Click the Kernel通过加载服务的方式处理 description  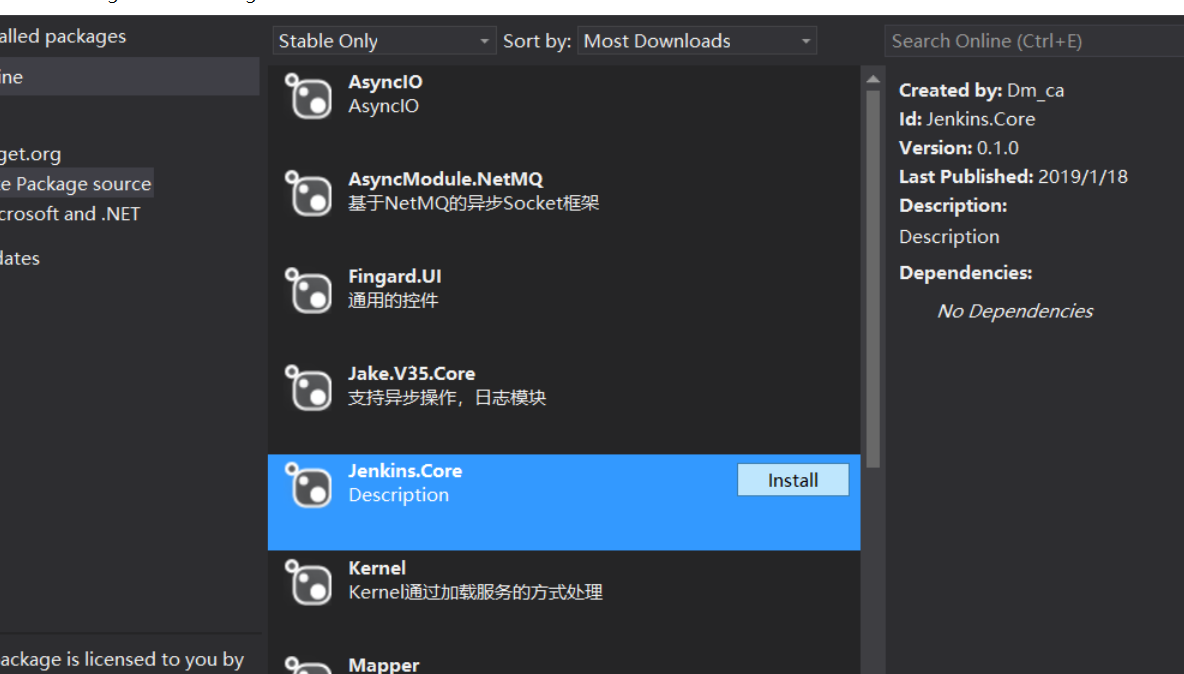coord(476,592)
